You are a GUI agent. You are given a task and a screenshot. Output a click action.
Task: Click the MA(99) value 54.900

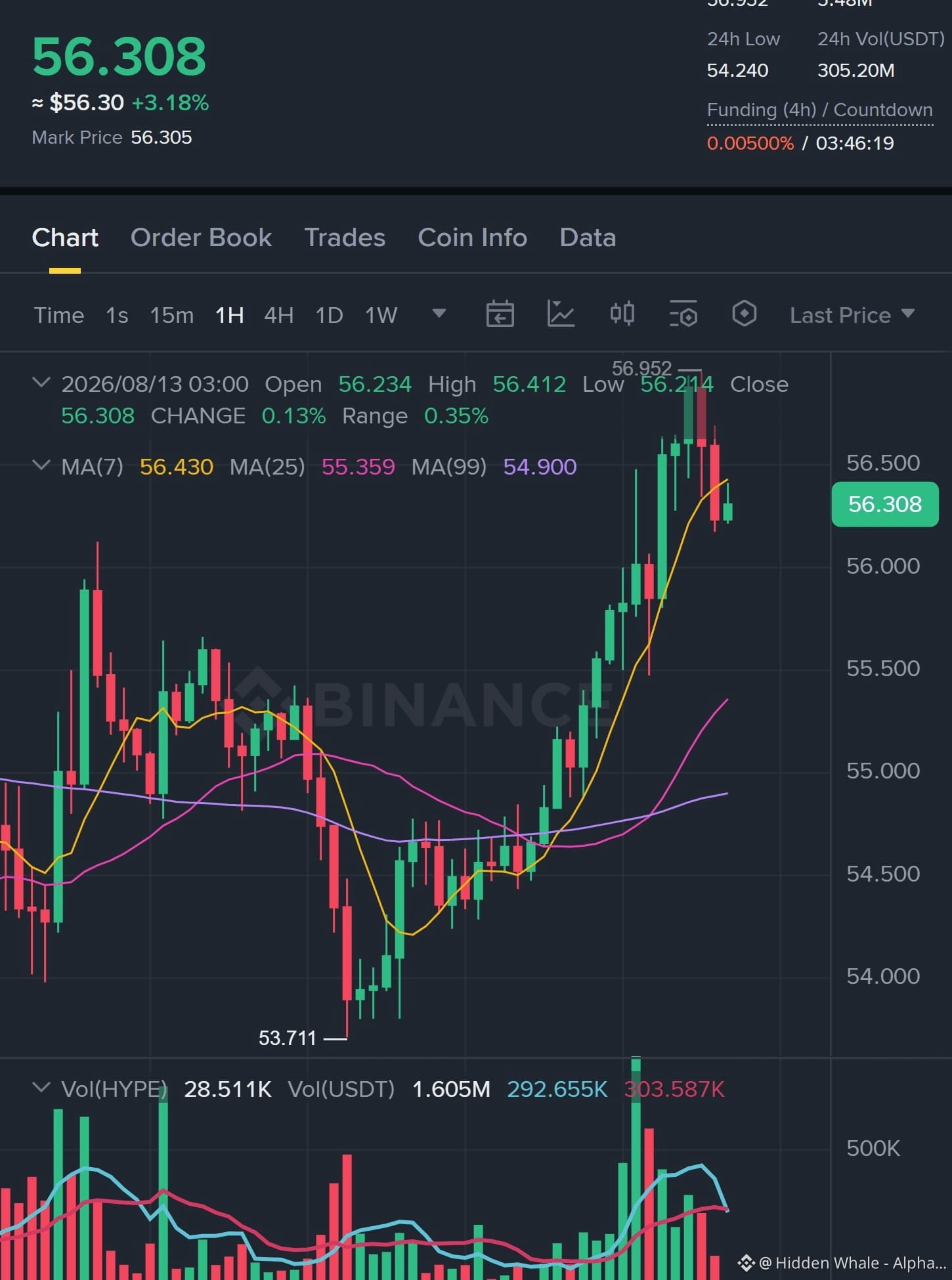(540, 467)
